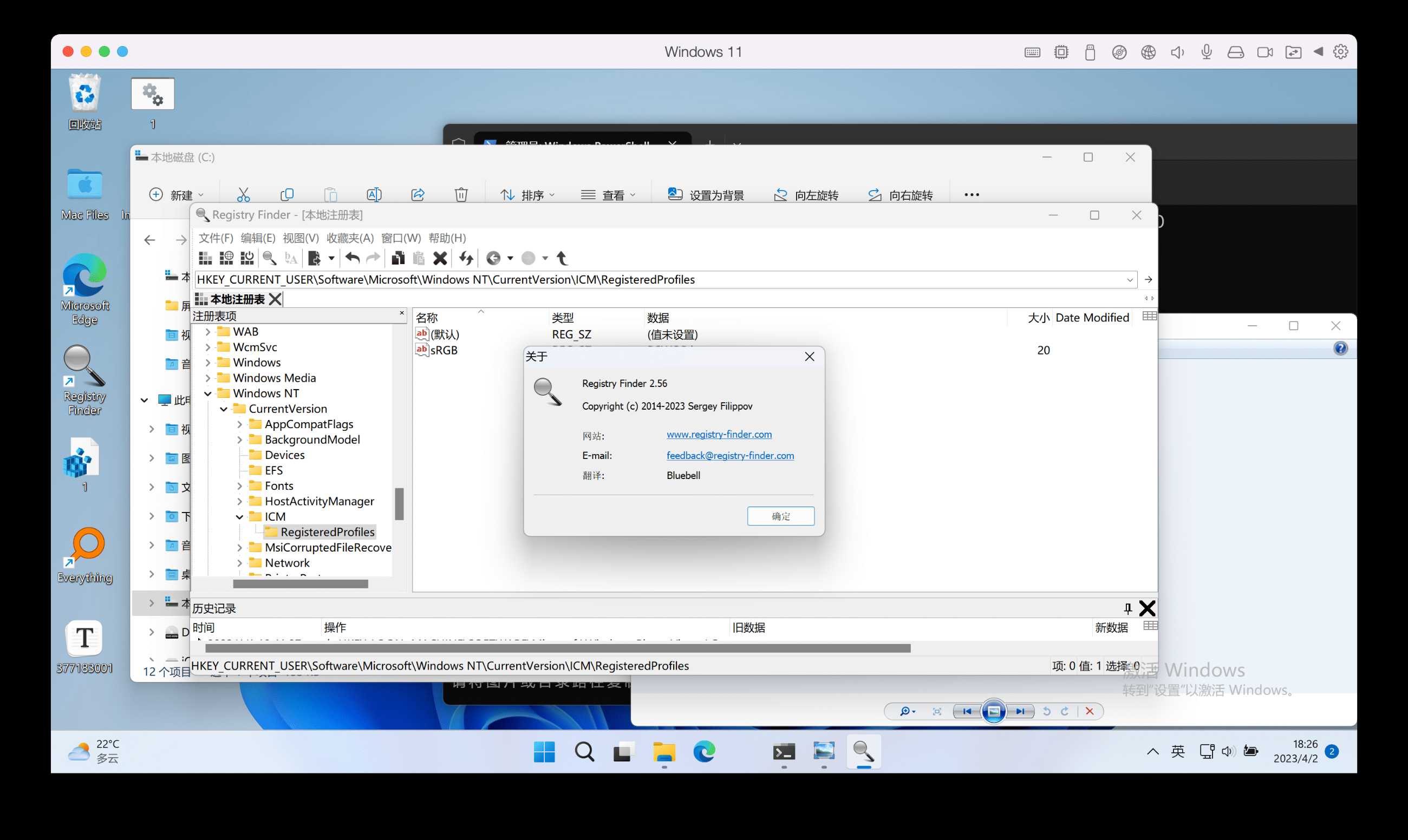Collapse the CurrentVersion tree node
This screenshot has height=840, width=1408.
224,409
